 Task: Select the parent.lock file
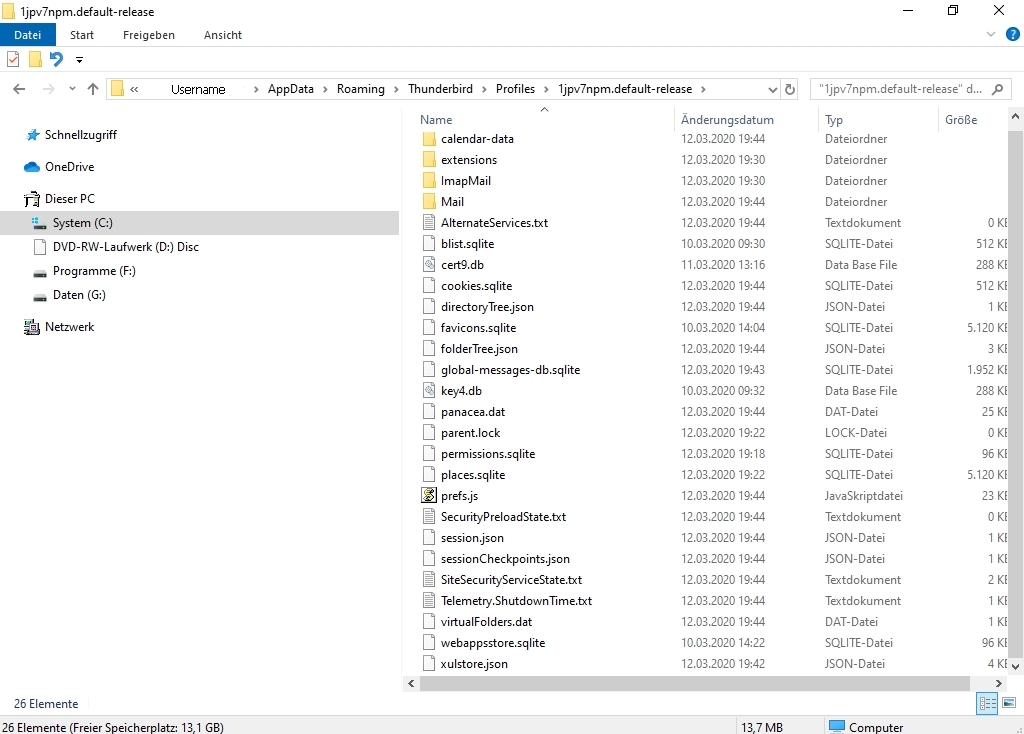pos(470,433)
